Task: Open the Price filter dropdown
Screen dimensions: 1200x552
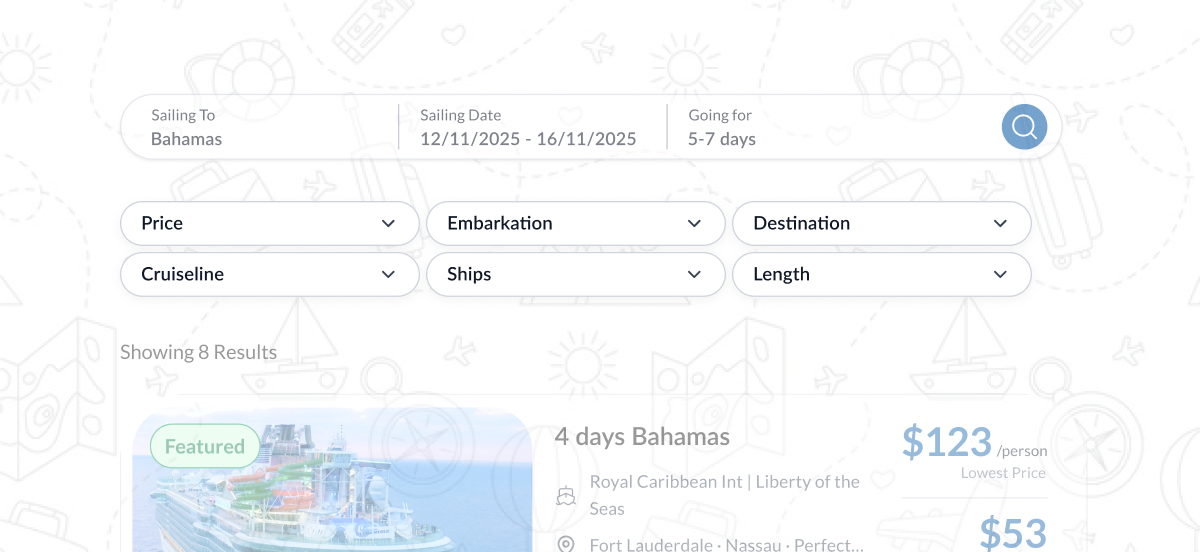Action: (x=269, y=223)
